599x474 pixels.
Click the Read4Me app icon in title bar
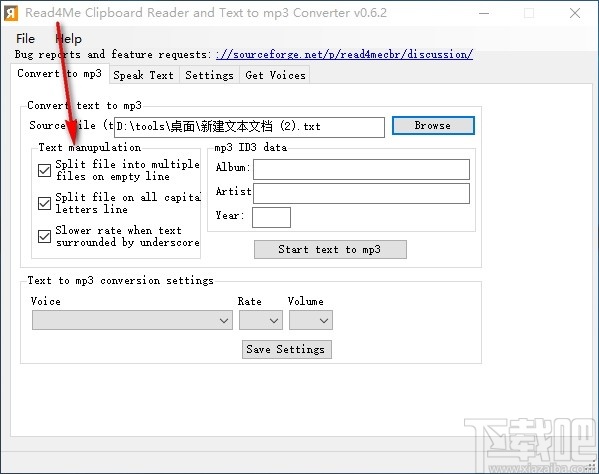click(11, 13)
